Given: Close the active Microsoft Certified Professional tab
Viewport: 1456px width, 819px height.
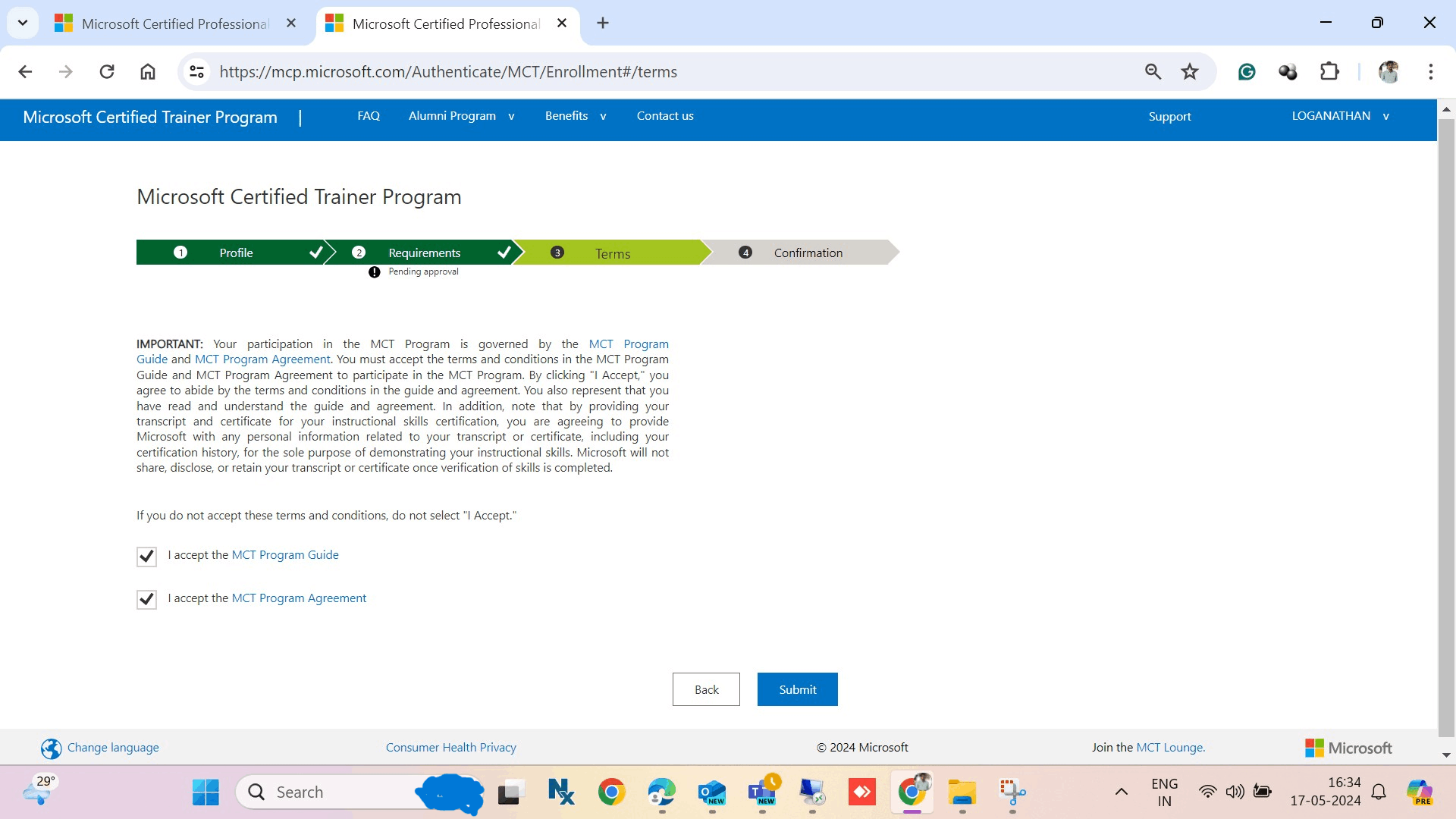Looking at the screenshot, I should point(562,23).
